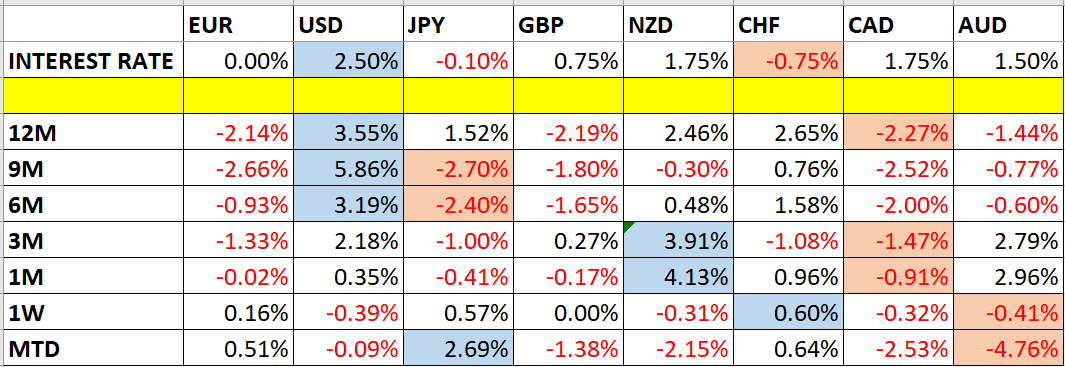This screenshot has width=1065, height=367.
Task: Click the GBP 1W cell 0.00%
Action: point(568,313)
